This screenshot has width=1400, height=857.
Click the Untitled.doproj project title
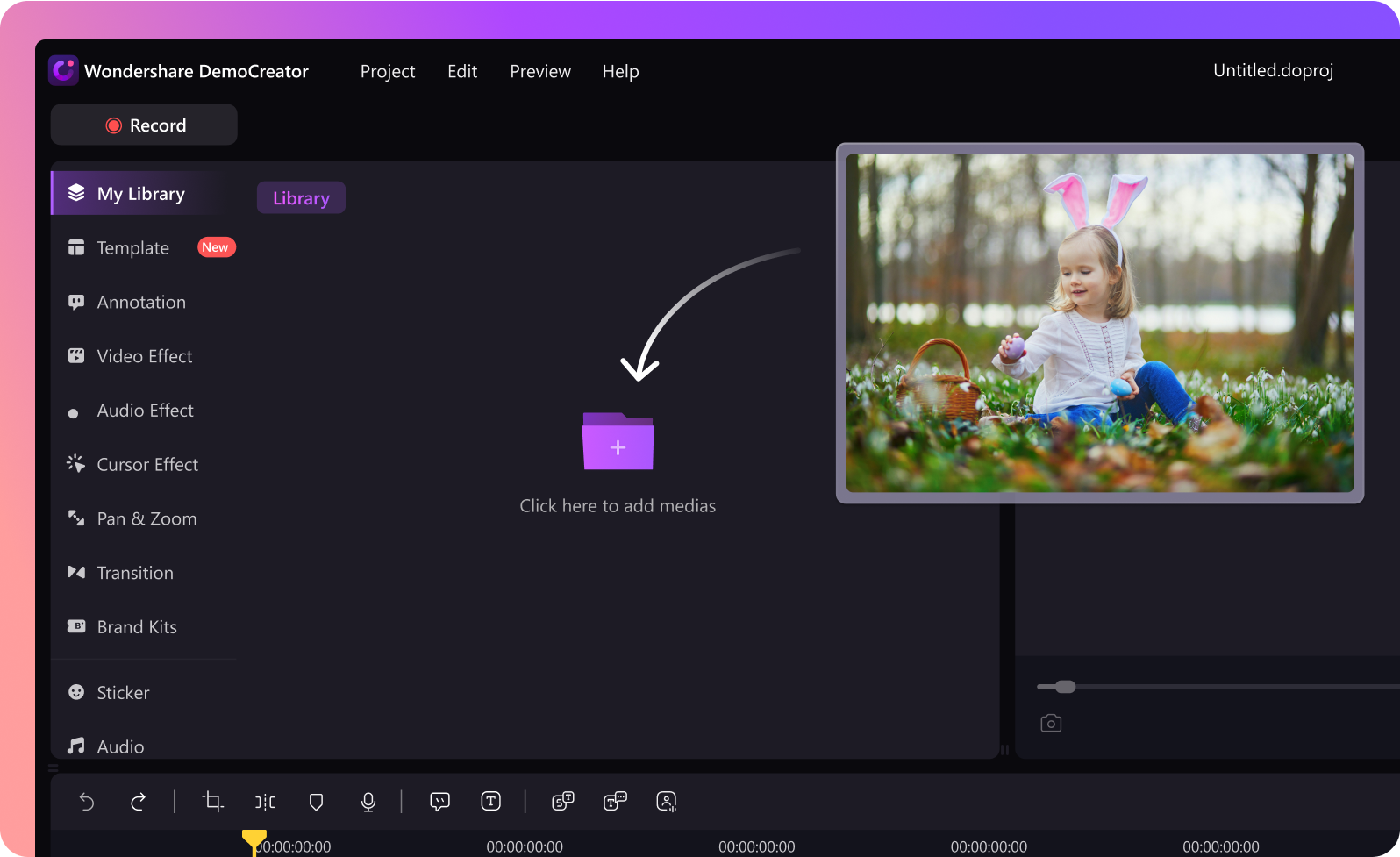[1273, 70]
